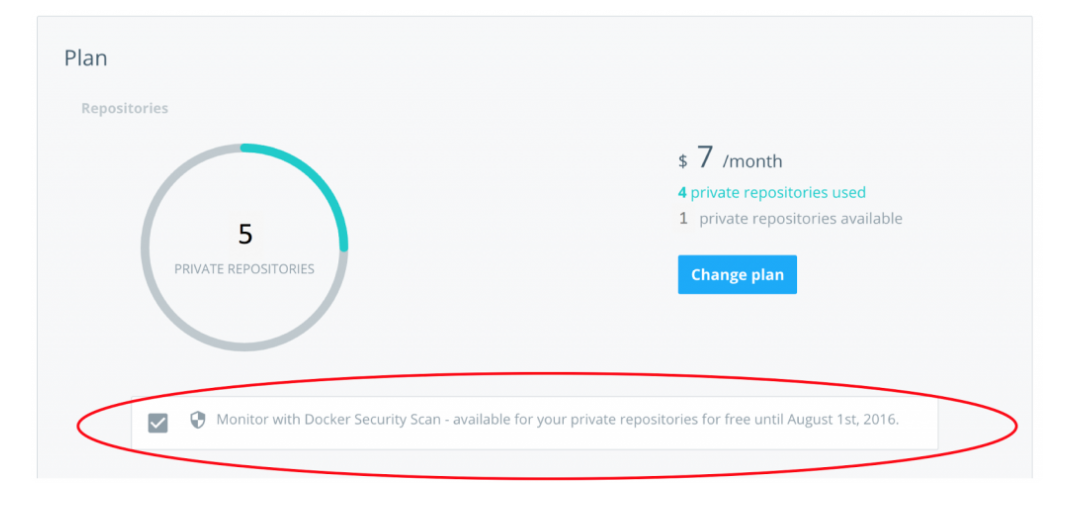Click the Change plan button
1068x510 pixels.
[737, 274]
